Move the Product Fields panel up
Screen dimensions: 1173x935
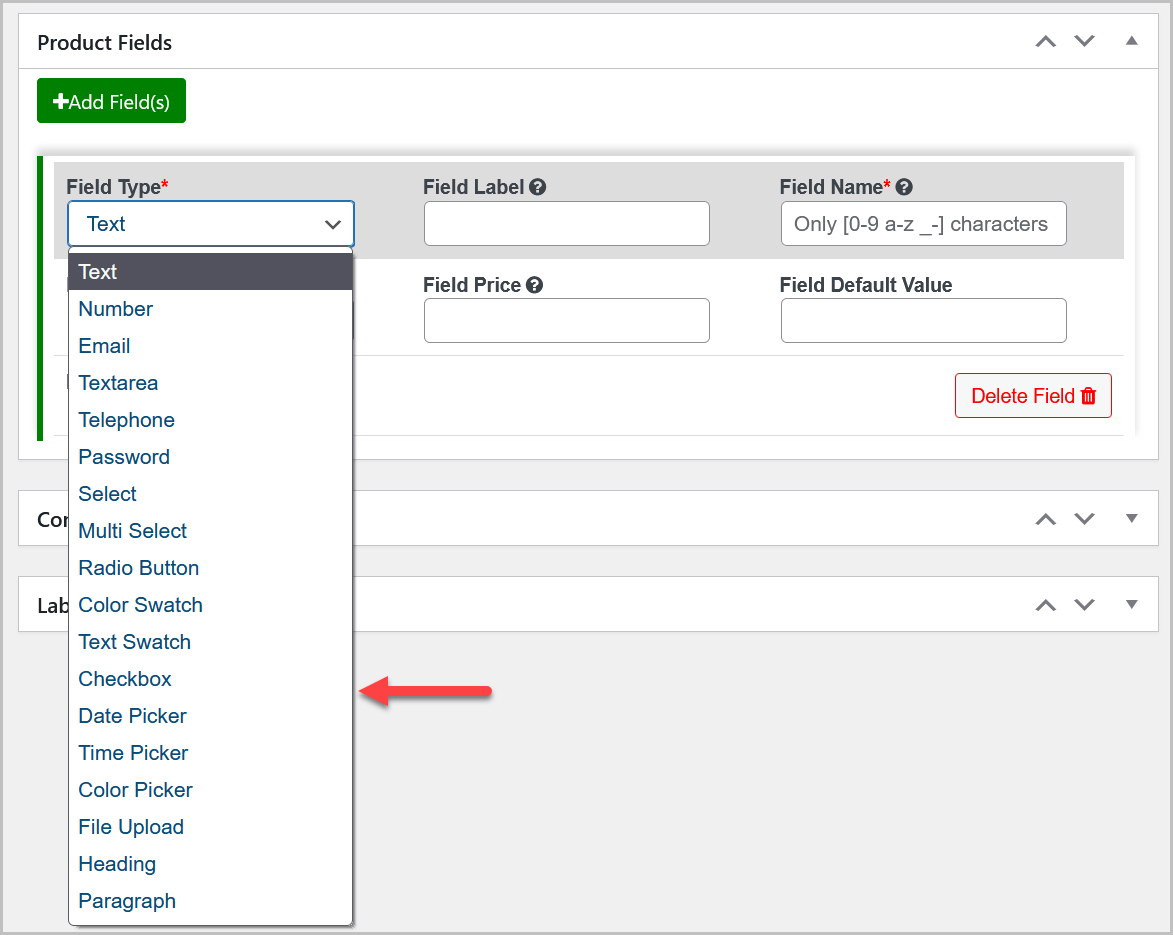[1045, 42]
